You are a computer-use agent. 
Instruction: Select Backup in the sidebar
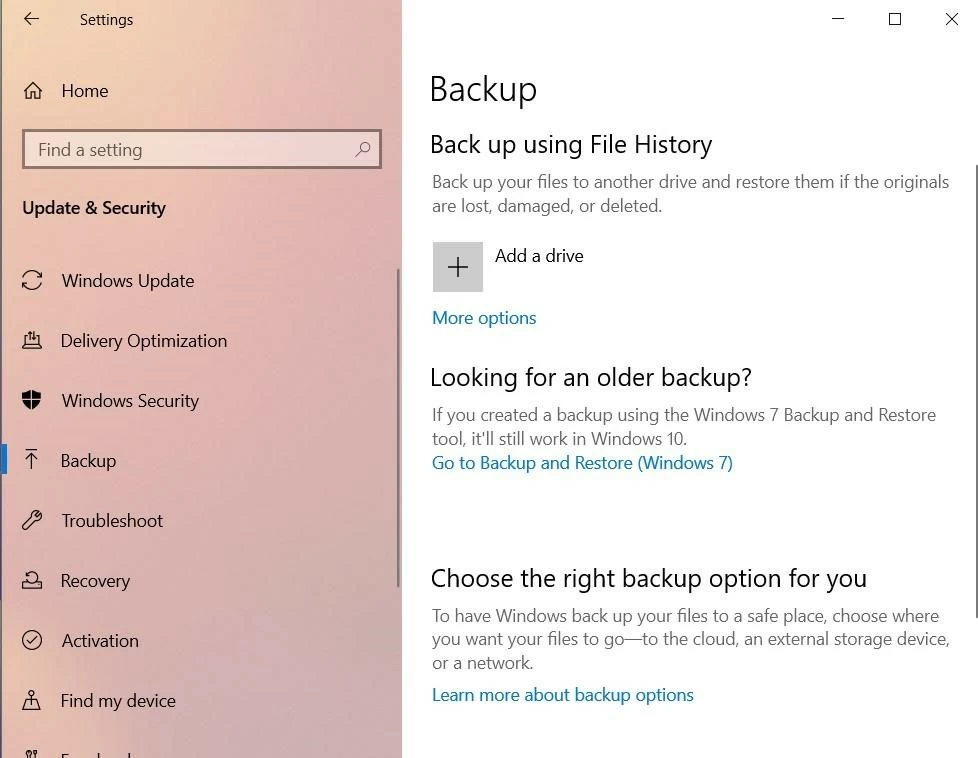coord(88,461)
